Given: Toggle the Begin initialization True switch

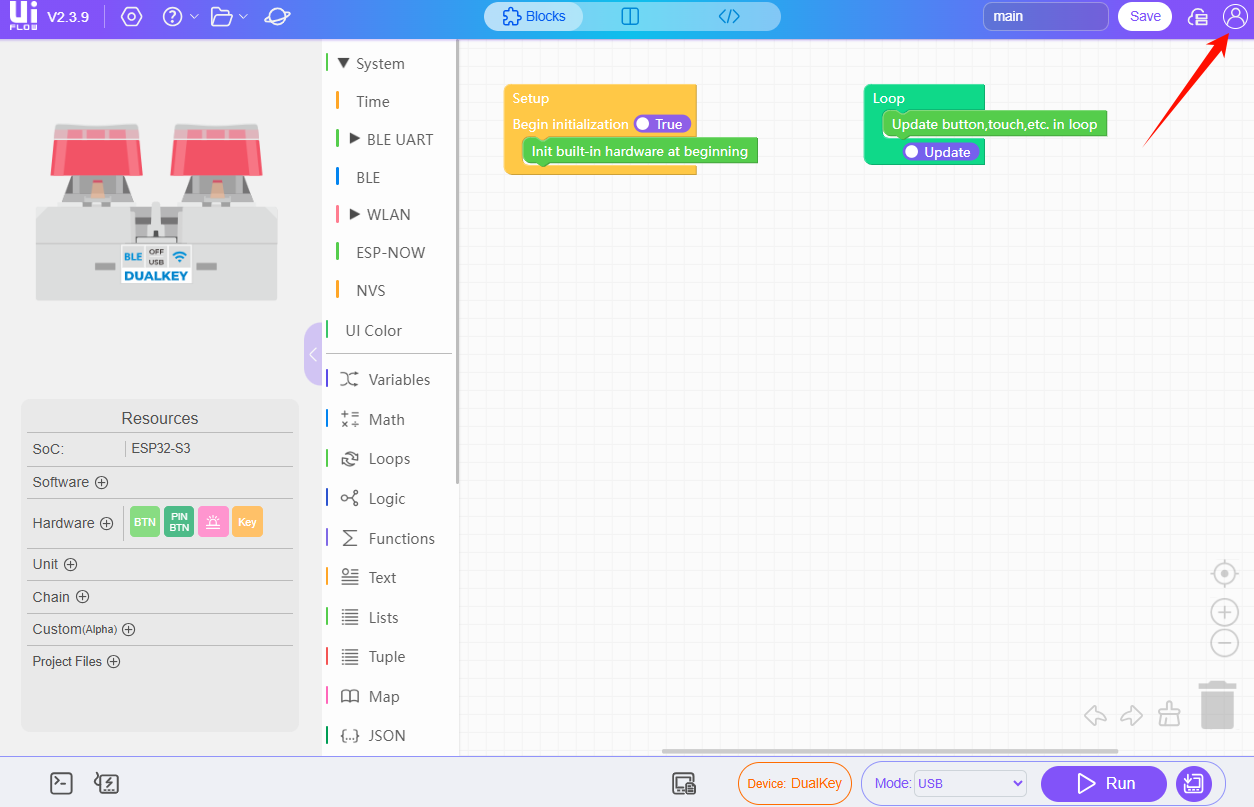Looking at the screenshot, I should coord(662,124).
